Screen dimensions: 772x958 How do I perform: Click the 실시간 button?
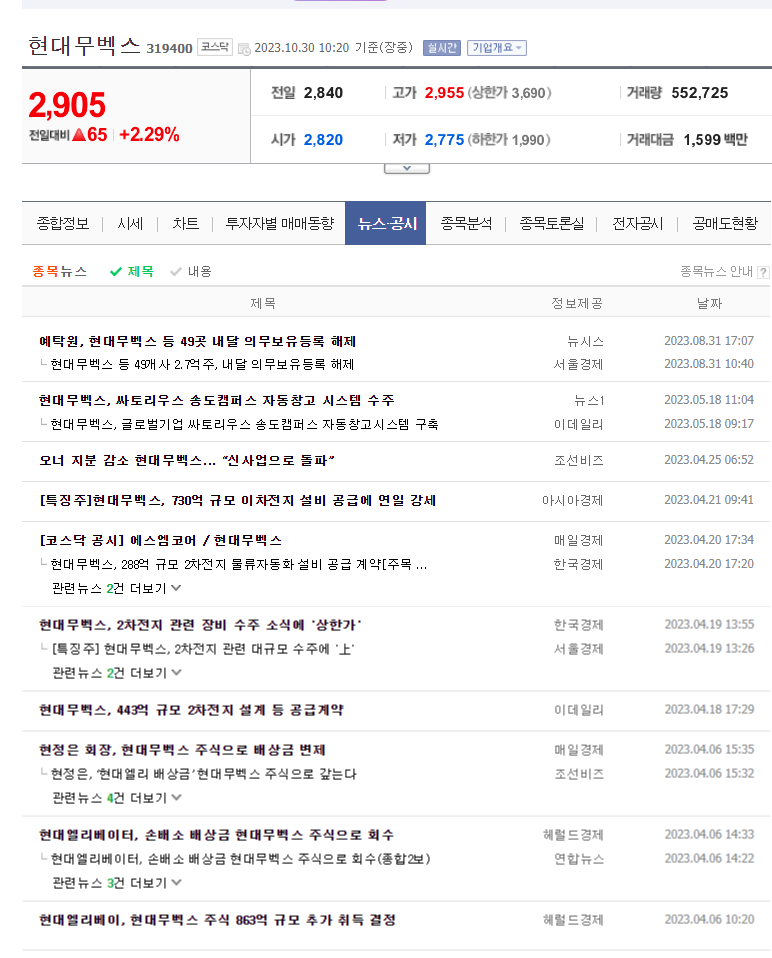tap(442, 48)
